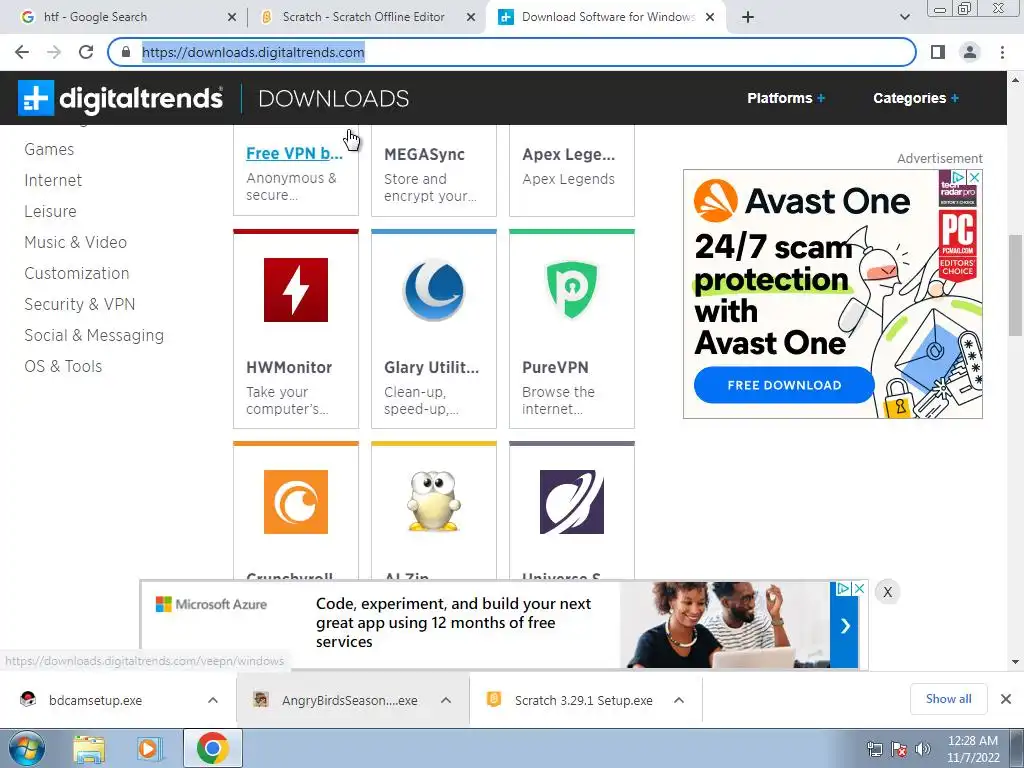The width and height of the screenshot is (1024, 768).
Task: Open the Chrome three-dot menu
Action: (1002, 52)
